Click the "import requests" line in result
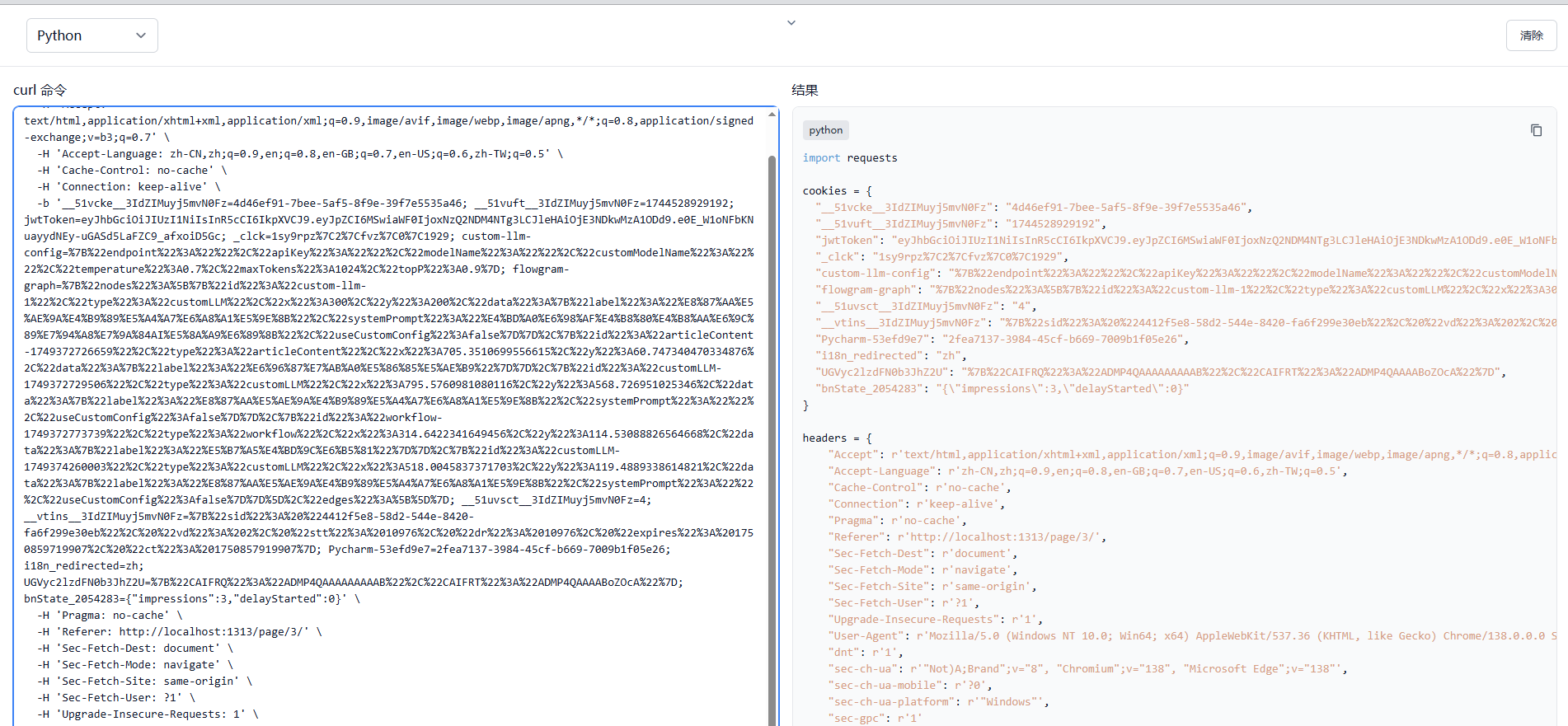Viewport: 1568px width, 726px height. (x=850, y=158)
